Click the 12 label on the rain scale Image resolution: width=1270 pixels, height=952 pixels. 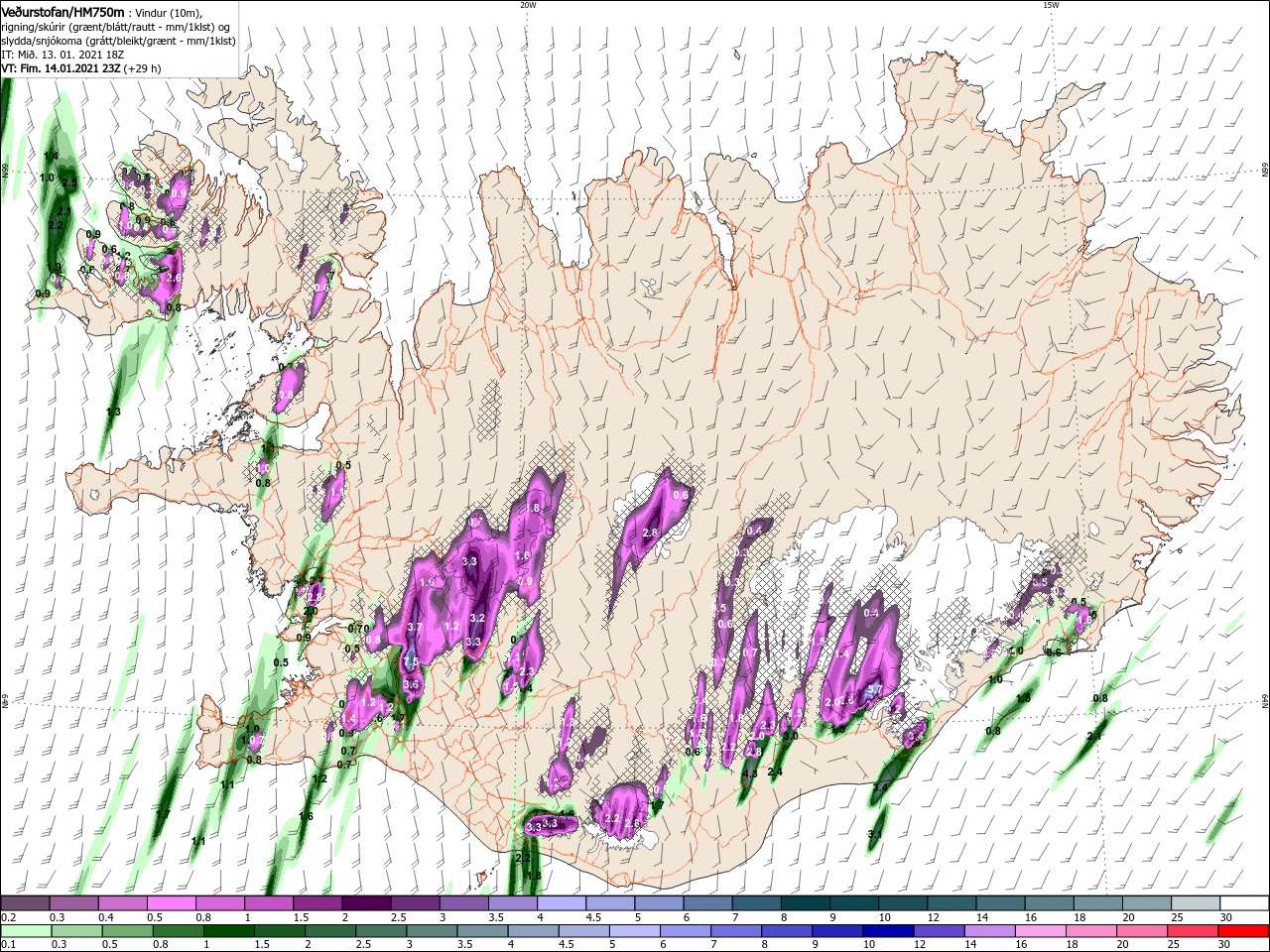click(x=920, y=944)
